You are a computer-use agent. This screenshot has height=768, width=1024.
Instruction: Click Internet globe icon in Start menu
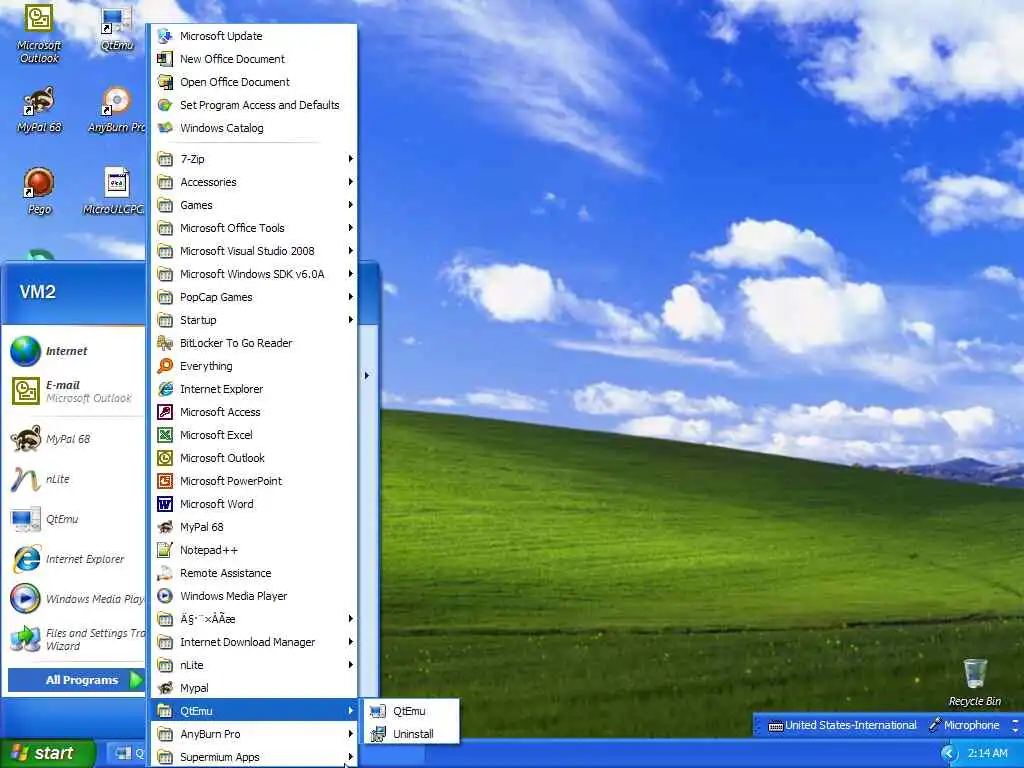pos(25,351)
